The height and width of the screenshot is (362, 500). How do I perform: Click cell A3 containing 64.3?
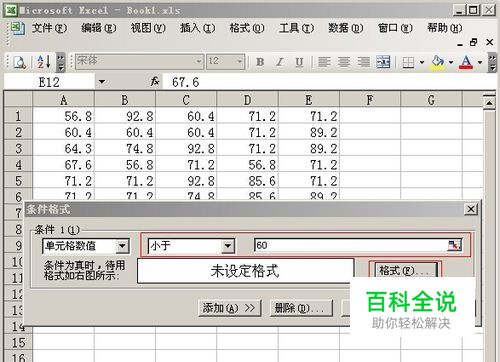pyautogui.click(x=63, y=149)
